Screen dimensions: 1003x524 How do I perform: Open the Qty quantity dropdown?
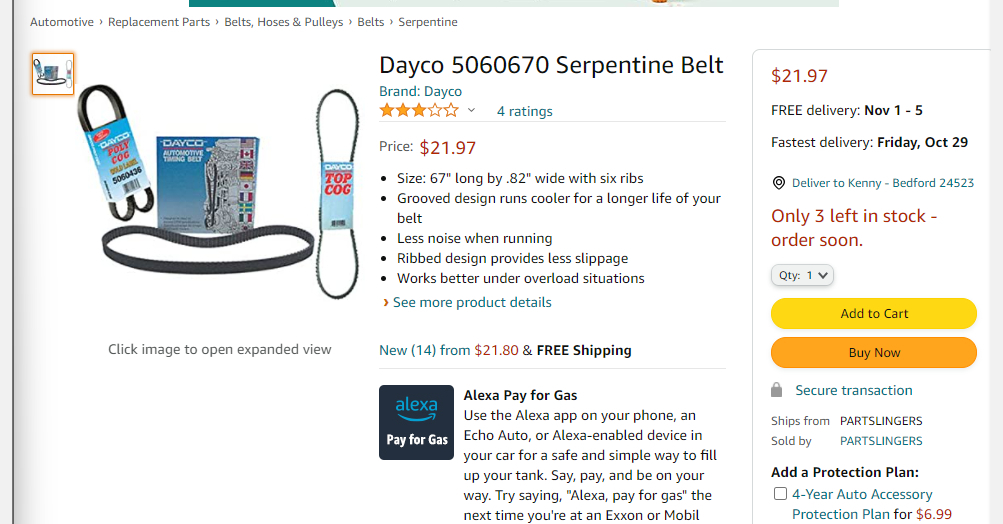tap(802, 275)
